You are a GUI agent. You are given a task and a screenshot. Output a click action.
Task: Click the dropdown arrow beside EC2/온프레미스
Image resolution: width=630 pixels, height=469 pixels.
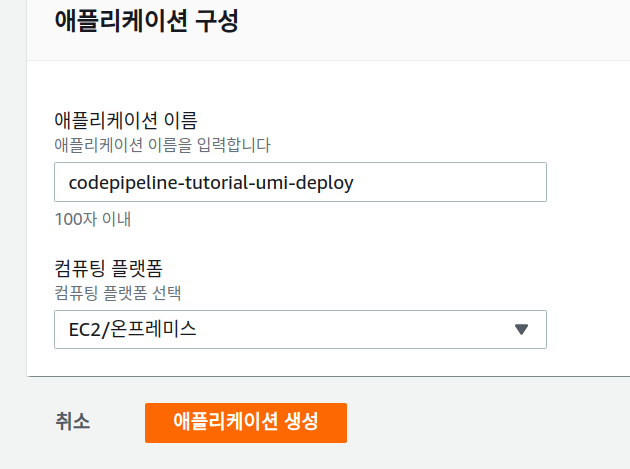tap(521, 330)
